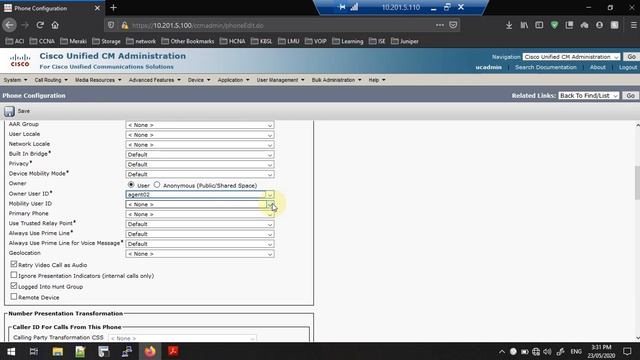Open the page actions three-dot menu

440,25
